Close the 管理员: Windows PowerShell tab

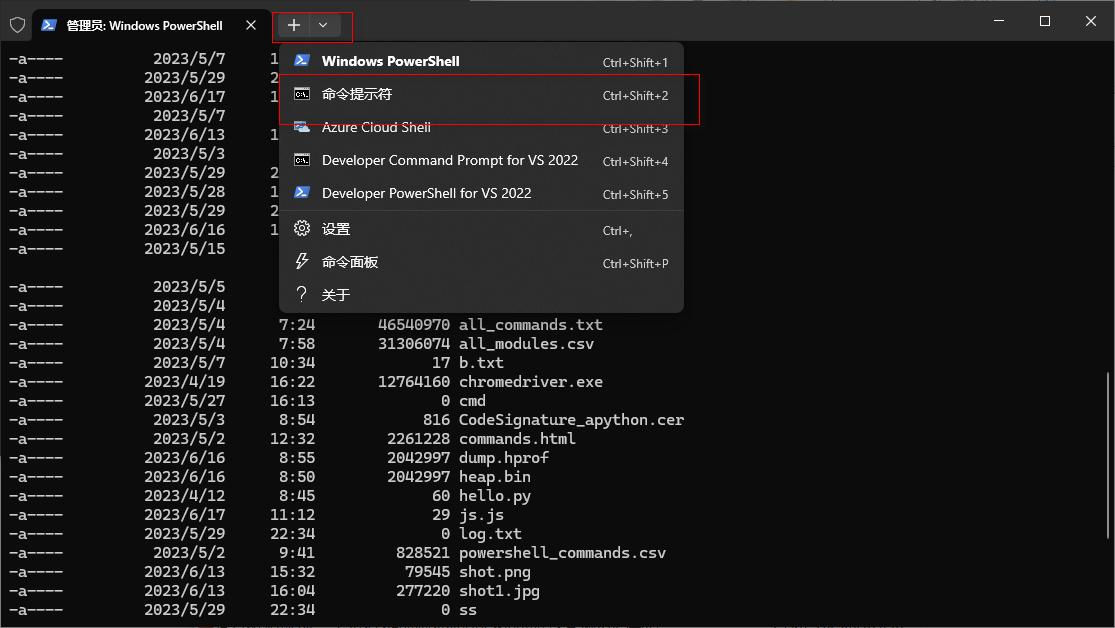(251, 25)
